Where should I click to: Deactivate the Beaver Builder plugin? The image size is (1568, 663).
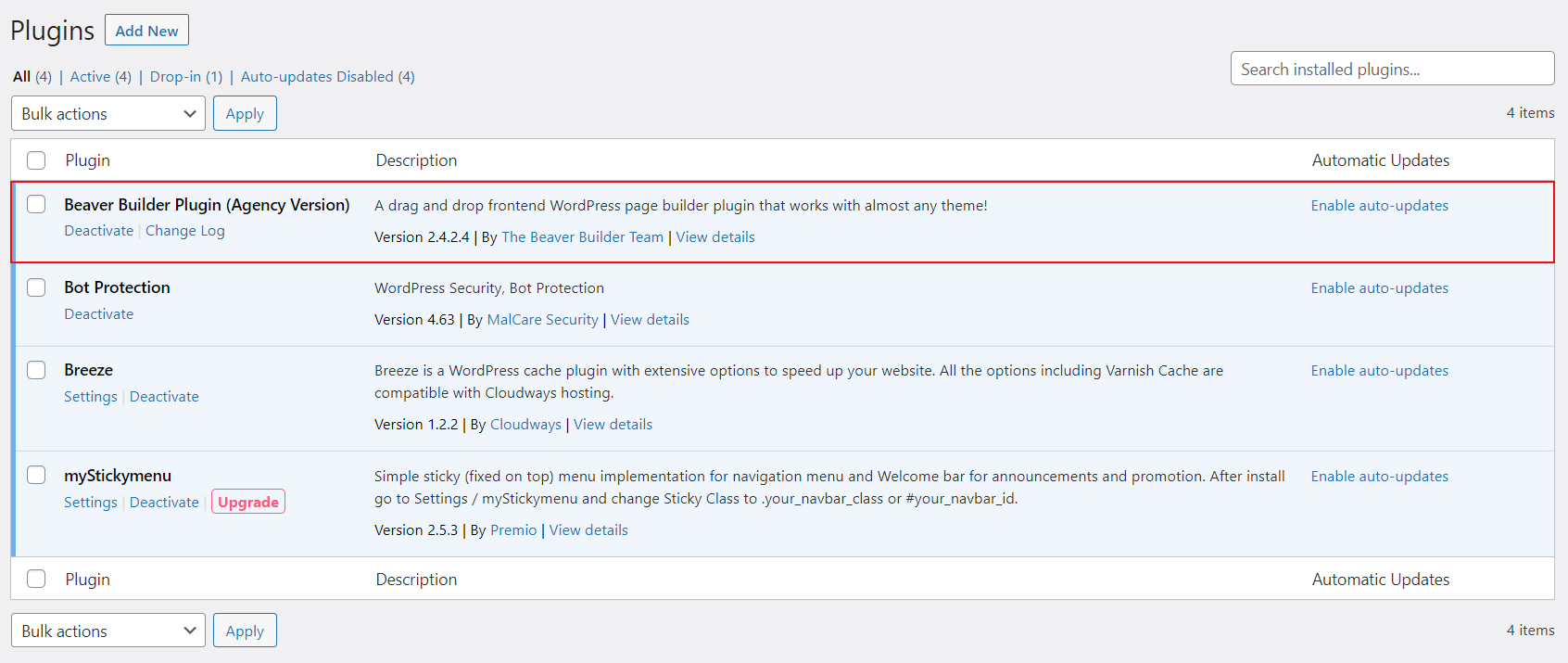pos(98,231)
